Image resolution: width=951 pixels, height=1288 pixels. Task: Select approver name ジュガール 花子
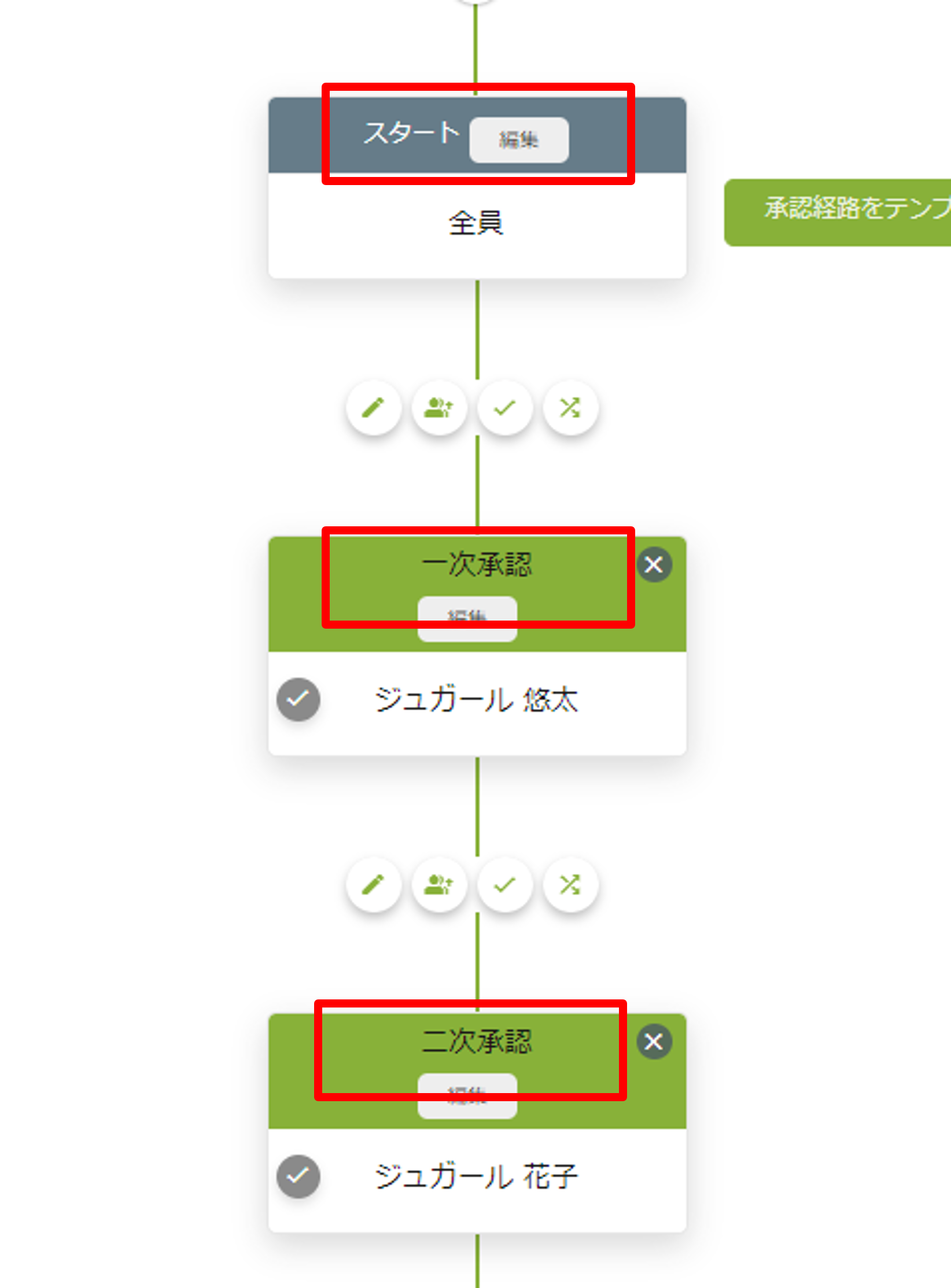pyautogui.click(x=476, y=1176)
